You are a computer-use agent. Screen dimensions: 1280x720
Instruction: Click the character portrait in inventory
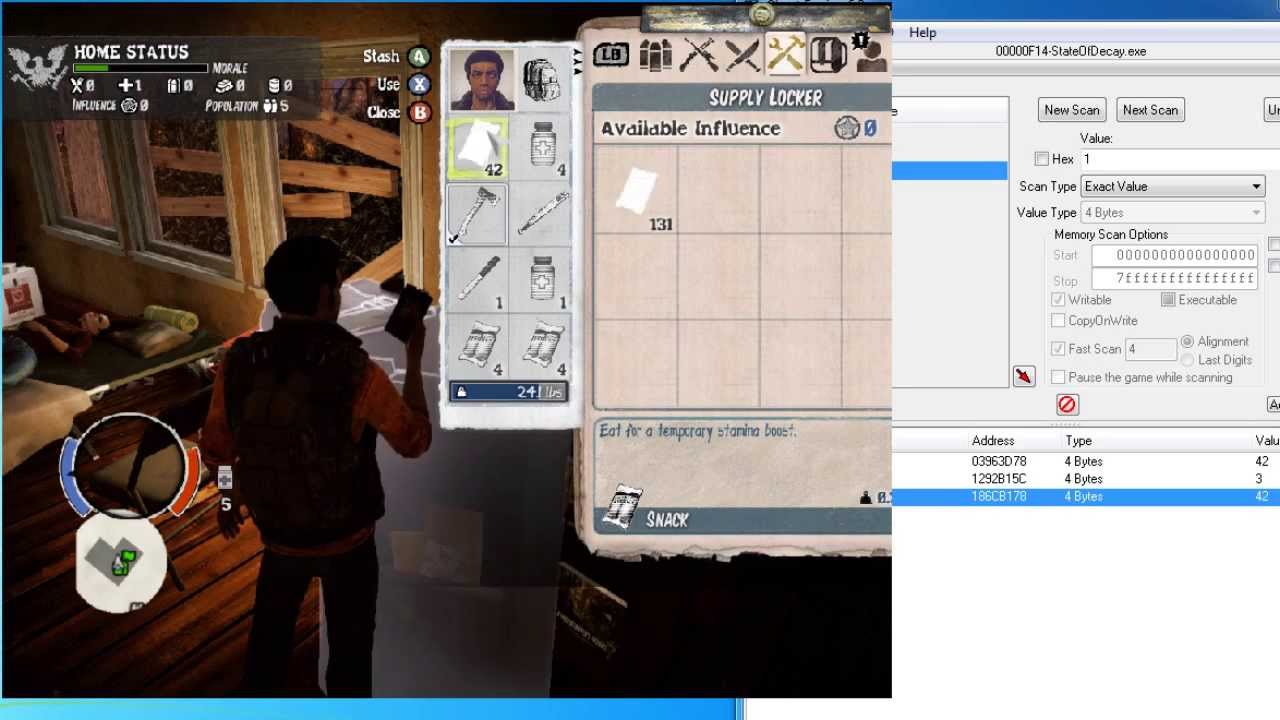click(482, 79)
